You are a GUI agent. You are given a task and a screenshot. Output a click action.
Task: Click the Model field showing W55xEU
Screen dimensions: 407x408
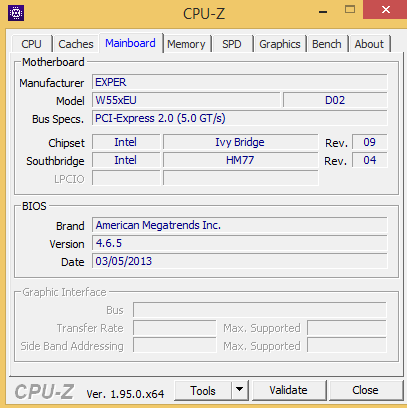[186, 100]
